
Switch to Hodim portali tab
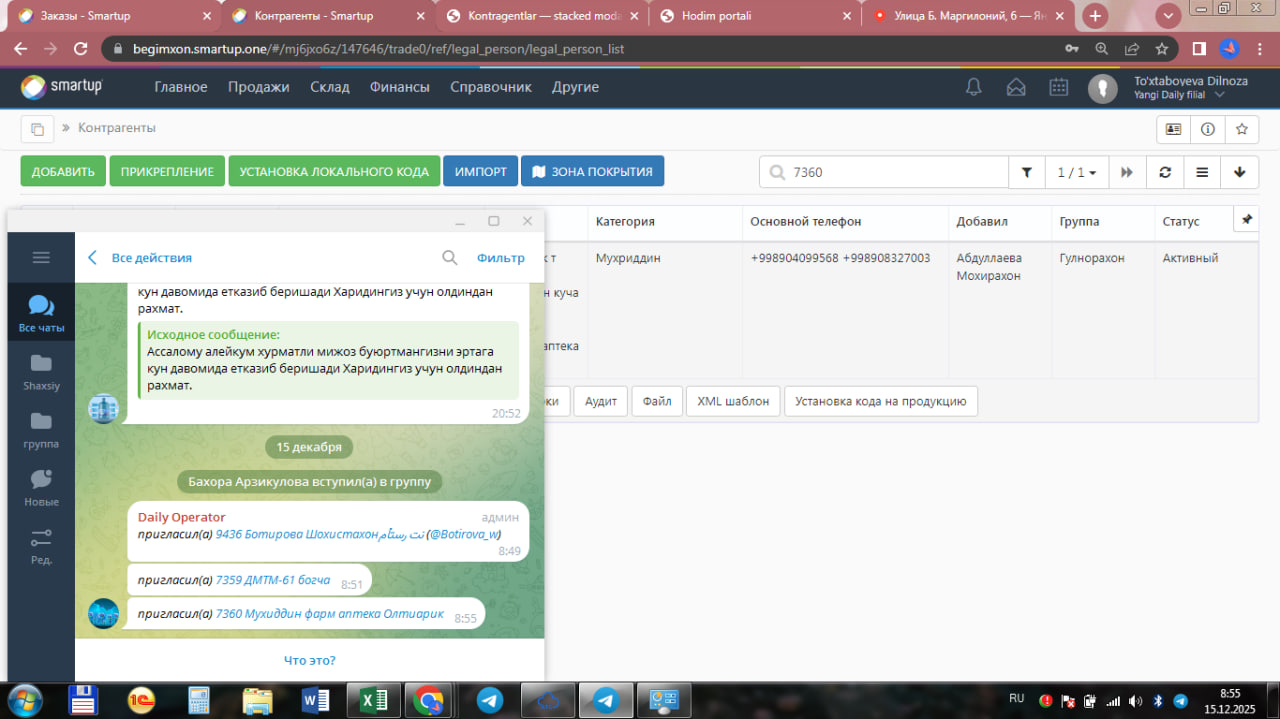point(755,16)
